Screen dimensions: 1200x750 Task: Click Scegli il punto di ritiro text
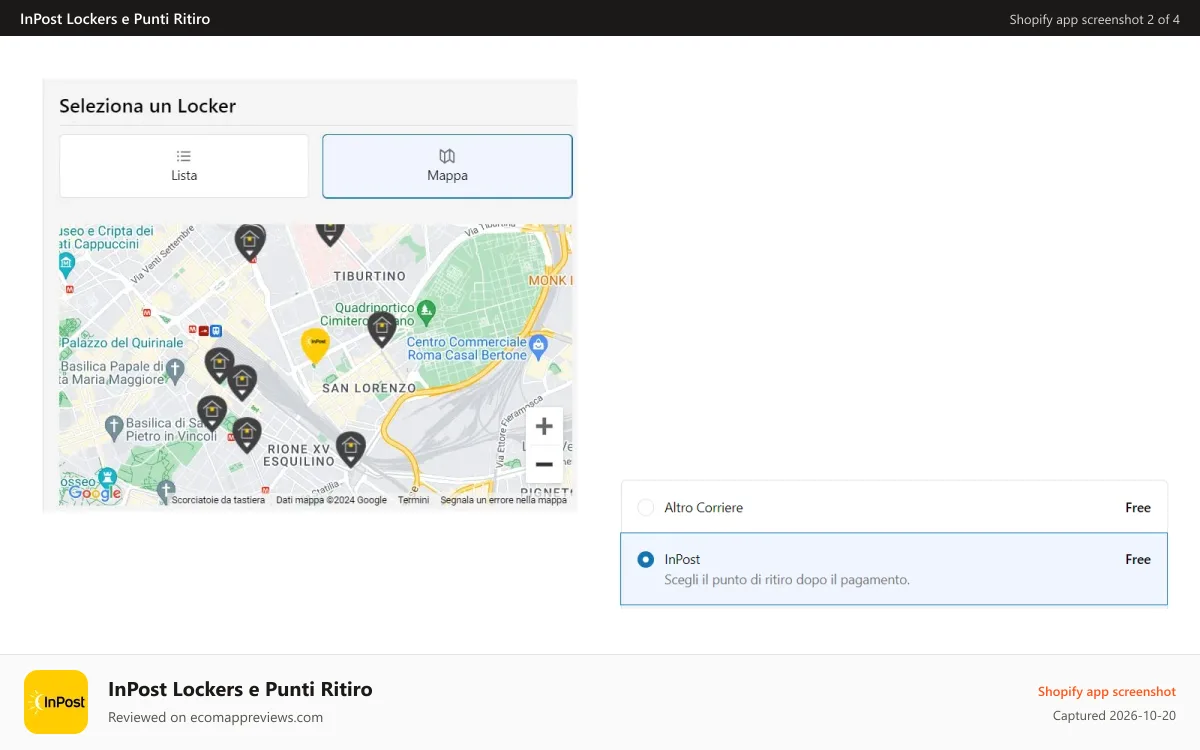click(x=787, y=580)
